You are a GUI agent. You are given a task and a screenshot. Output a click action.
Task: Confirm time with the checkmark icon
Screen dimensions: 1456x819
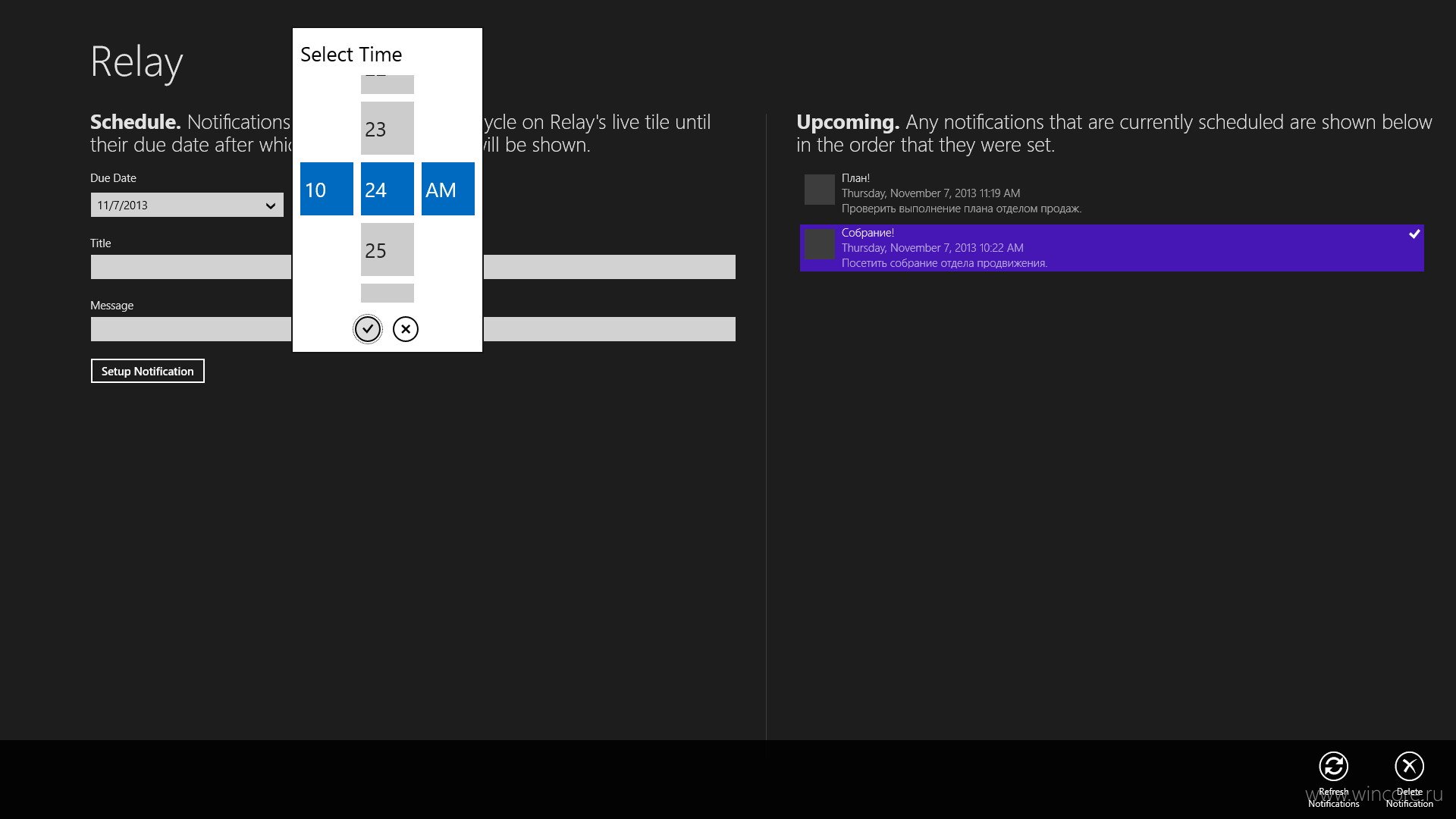click(368, 329)
